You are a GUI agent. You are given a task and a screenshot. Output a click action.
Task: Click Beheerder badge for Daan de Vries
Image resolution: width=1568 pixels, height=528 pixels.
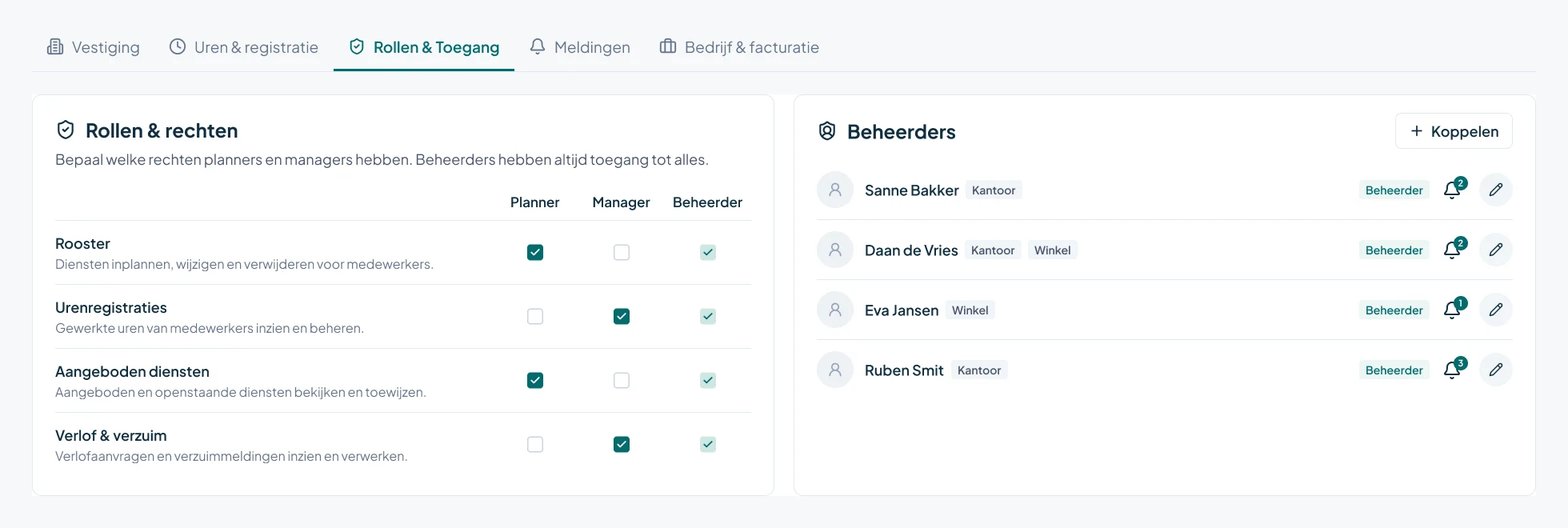point(1394,250)
